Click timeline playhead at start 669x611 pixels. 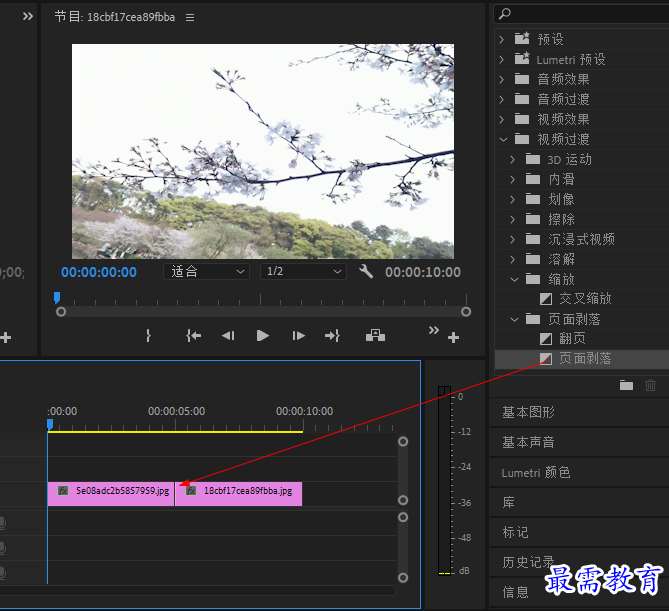pos(50,425)
